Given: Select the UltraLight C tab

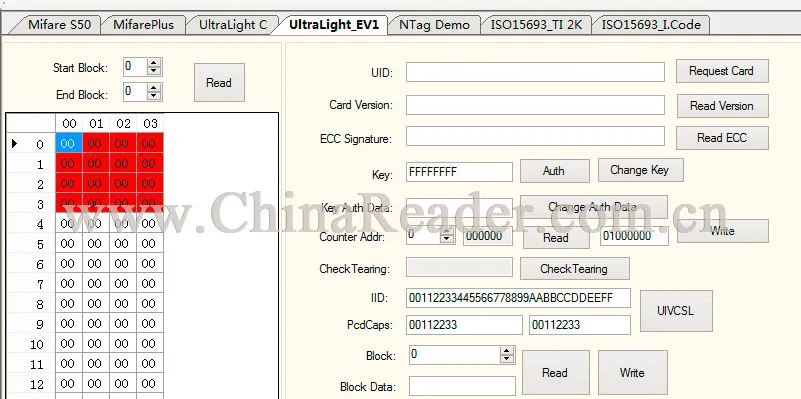Looking at the screenshot, I should click(232, 25).
